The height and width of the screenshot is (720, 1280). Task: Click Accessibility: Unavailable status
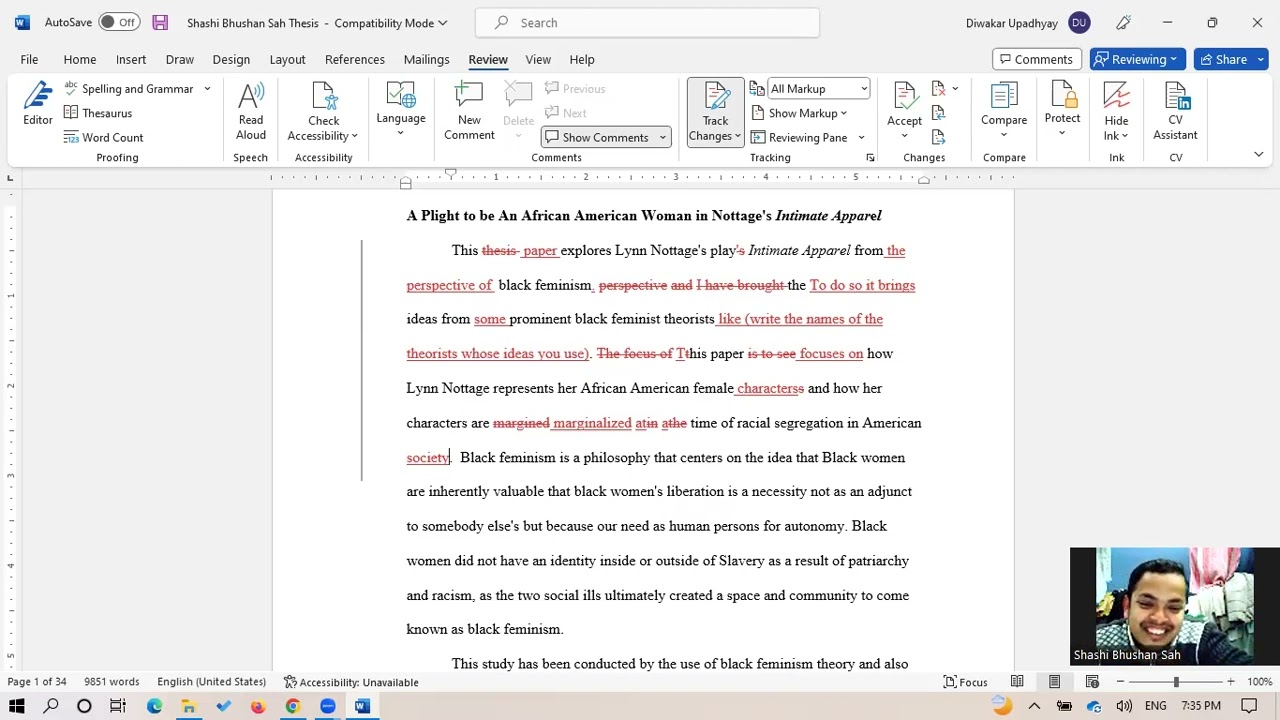(351, 682)
